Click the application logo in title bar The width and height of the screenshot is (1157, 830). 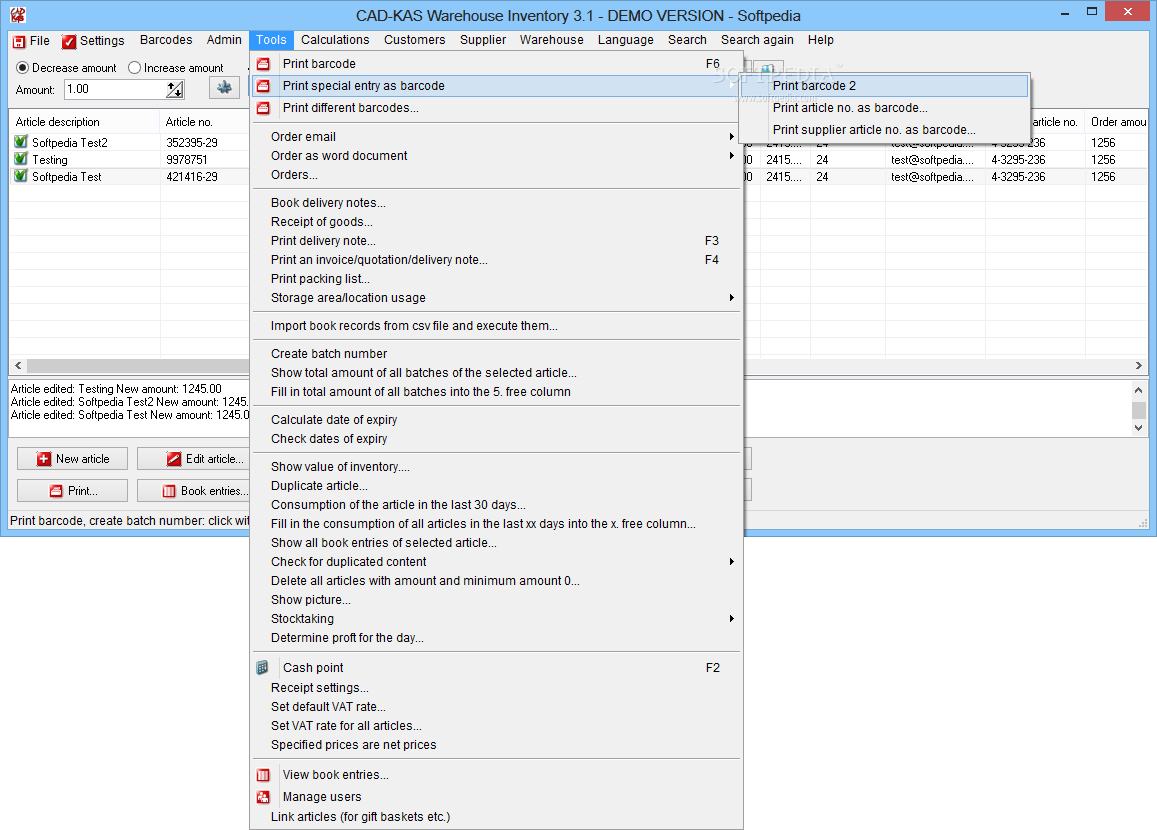point(18,15)
